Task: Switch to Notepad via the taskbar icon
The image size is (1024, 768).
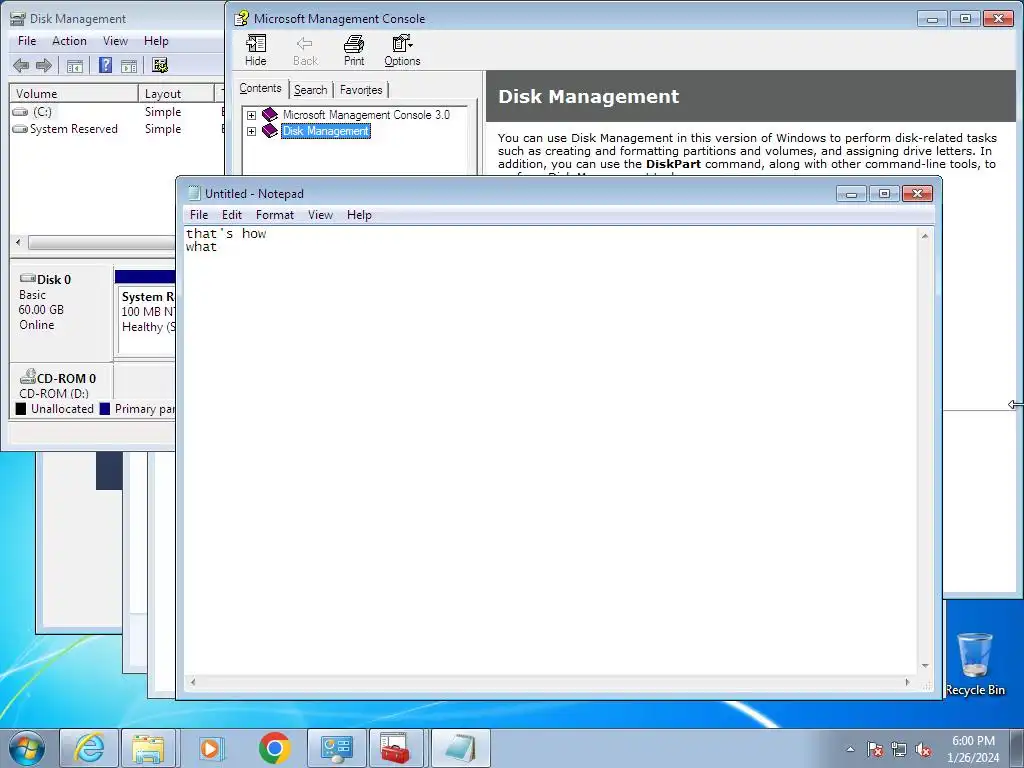Action: pos(460,748)
